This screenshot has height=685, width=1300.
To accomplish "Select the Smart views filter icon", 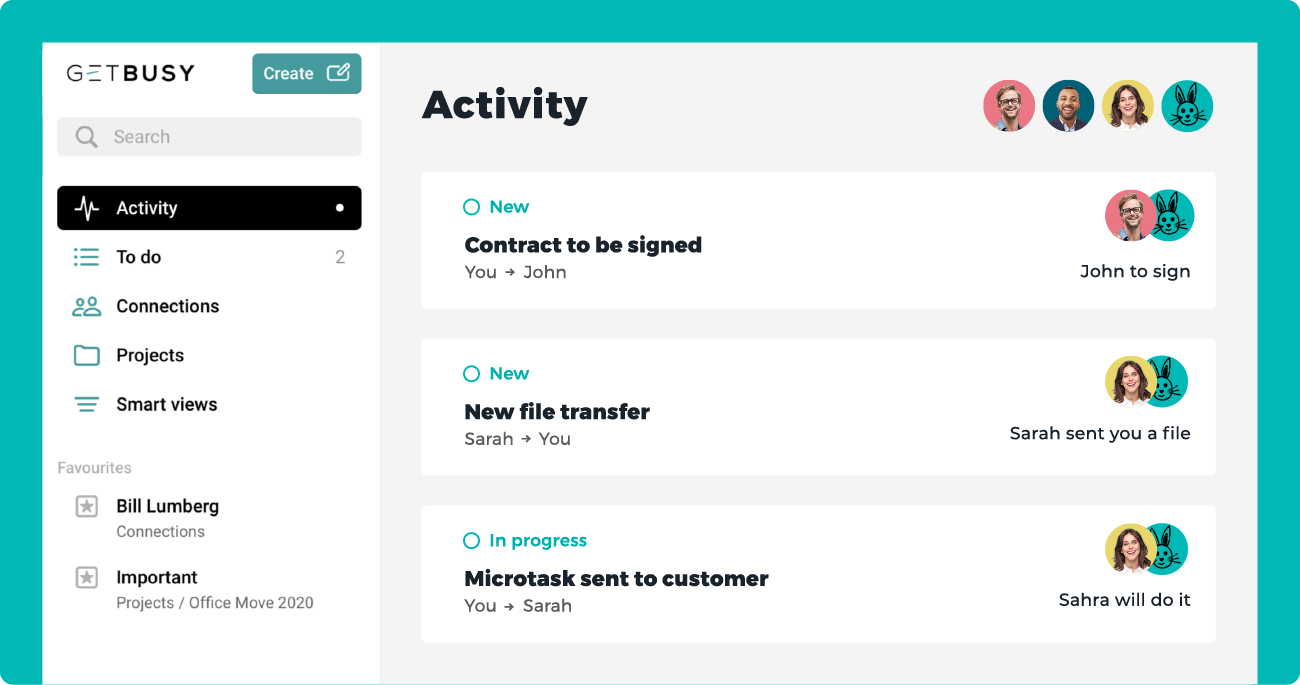I will [x=86, y=404].
